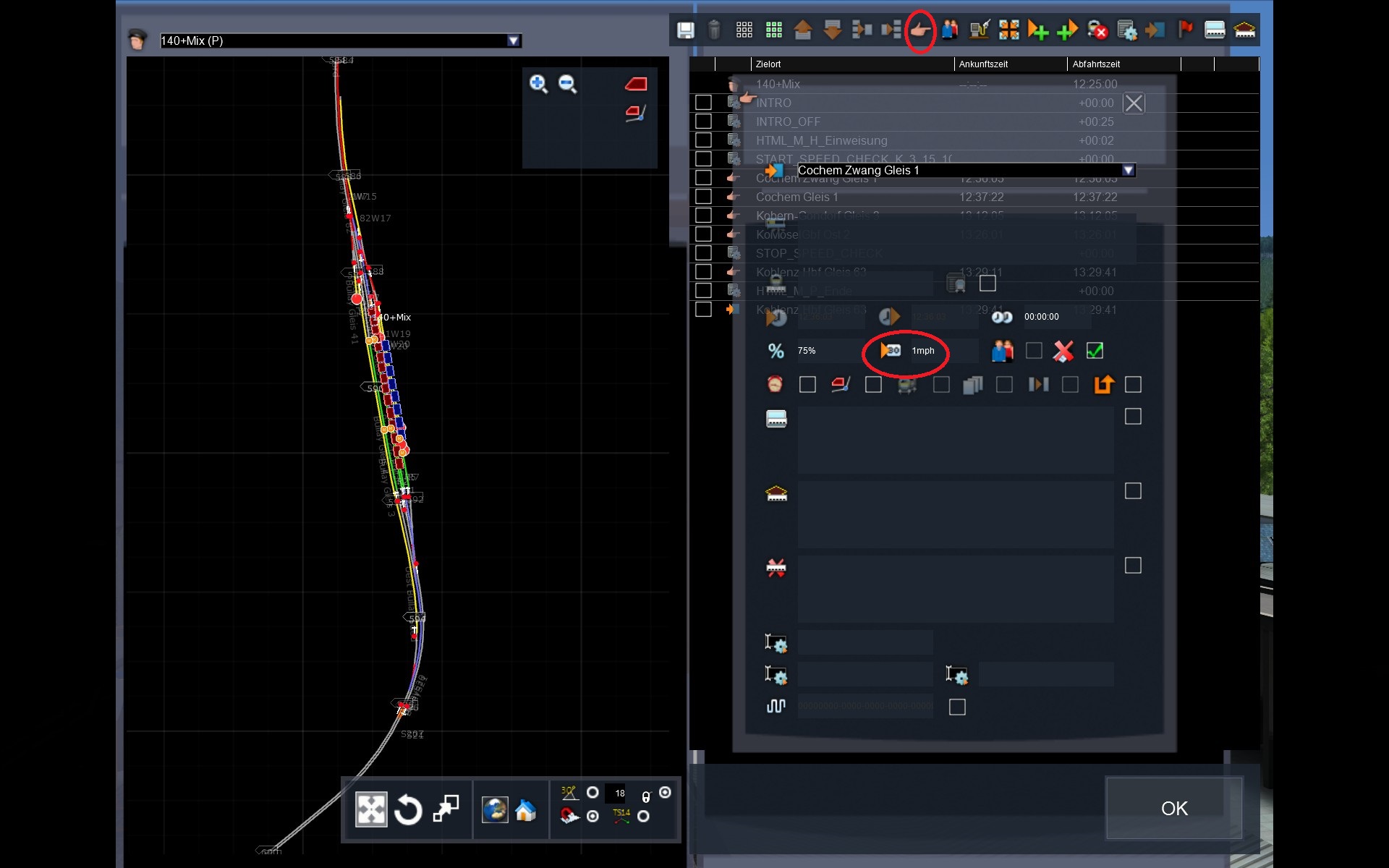Tick the checkbox beside INTRO row
This screenshot has width=1389, height=868.
click(x=703, y=103)
